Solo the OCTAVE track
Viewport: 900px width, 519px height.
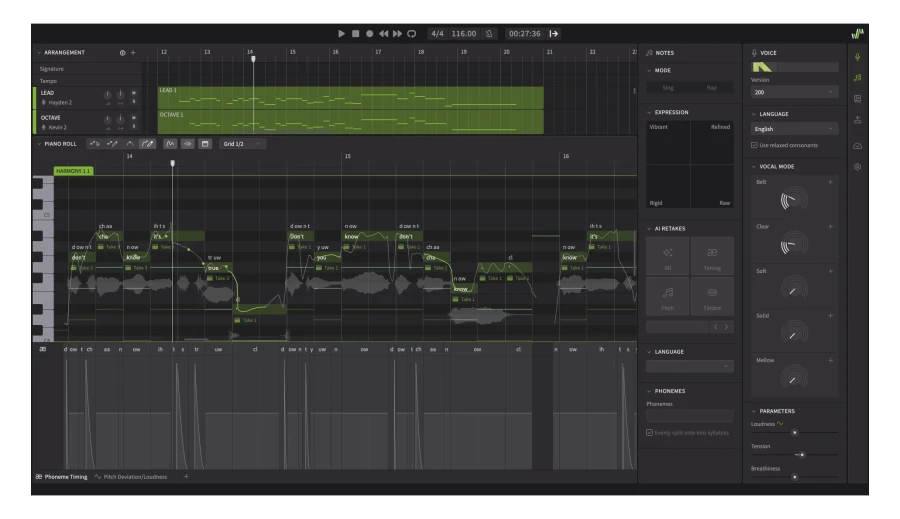pos(134,127)
